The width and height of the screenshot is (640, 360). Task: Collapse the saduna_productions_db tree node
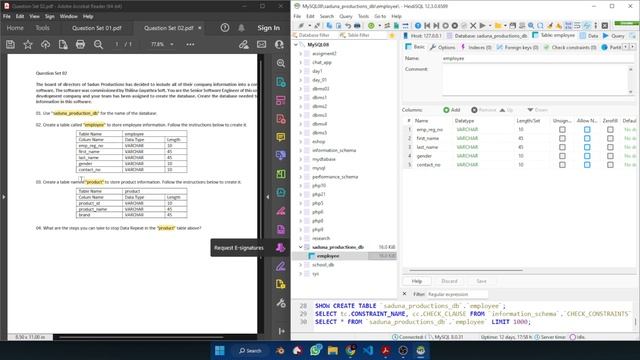(301, 247)
